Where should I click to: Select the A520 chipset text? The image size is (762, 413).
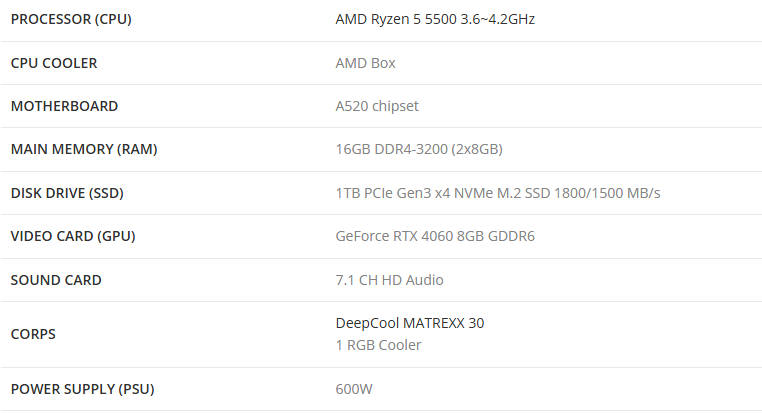tap(377, 106)
